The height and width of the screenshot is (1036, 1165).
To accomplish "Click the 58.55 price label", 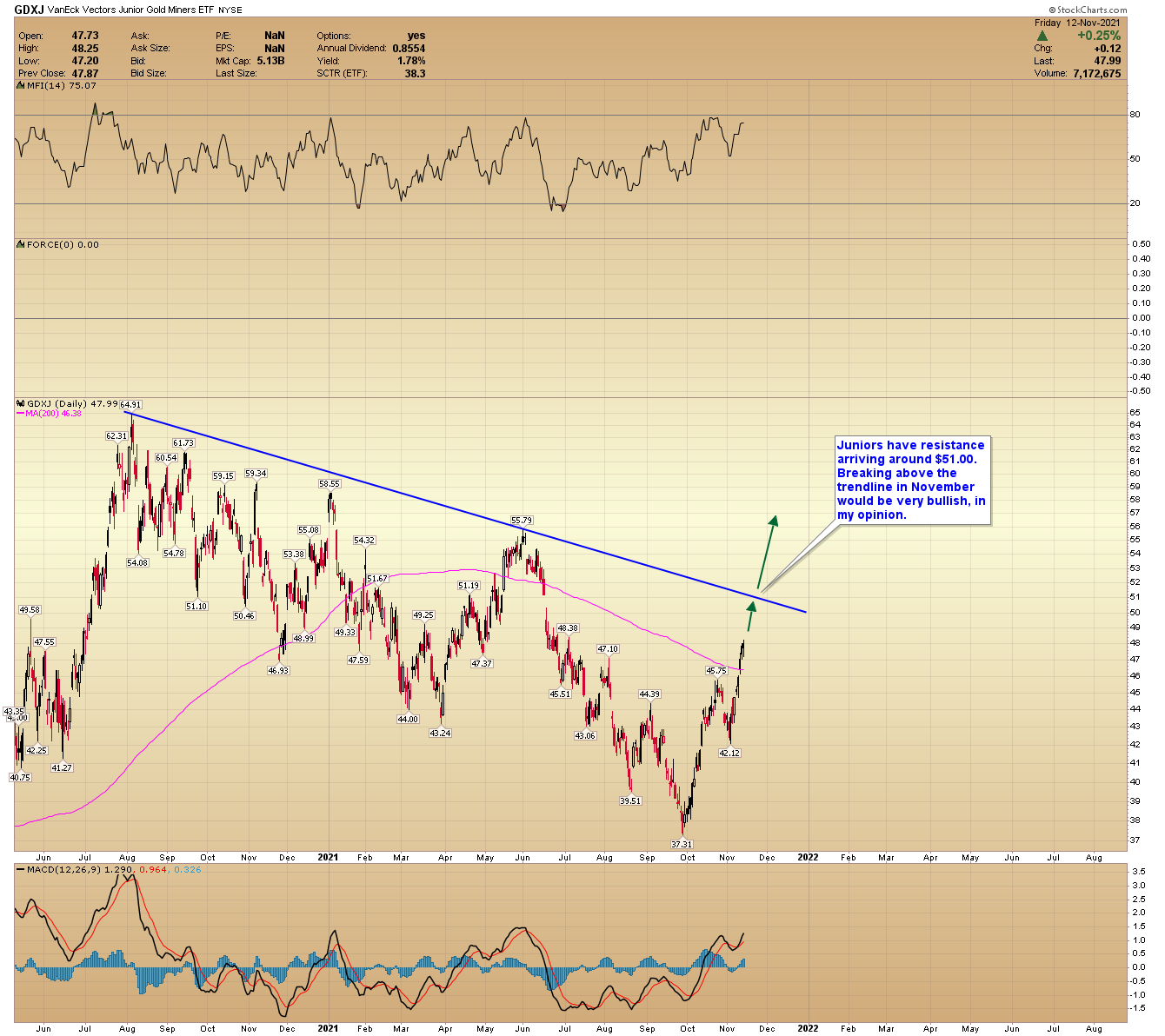I will 330,483.
